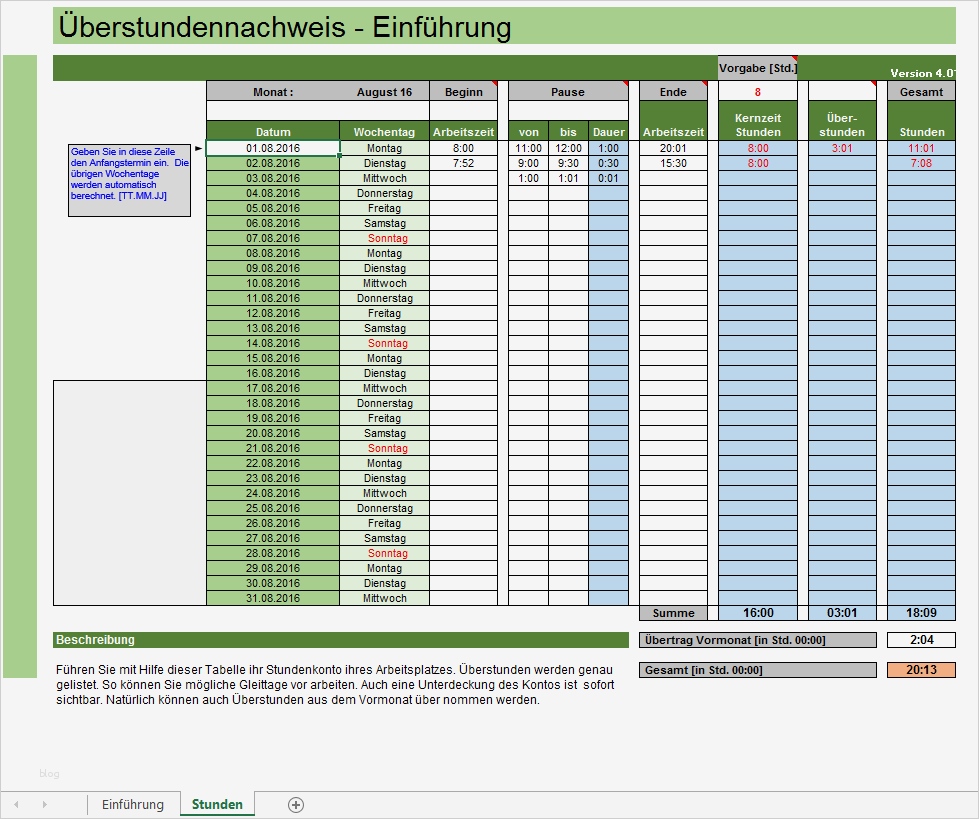
Task: Select Pause von cell 9:00
Action: point(528,164)
